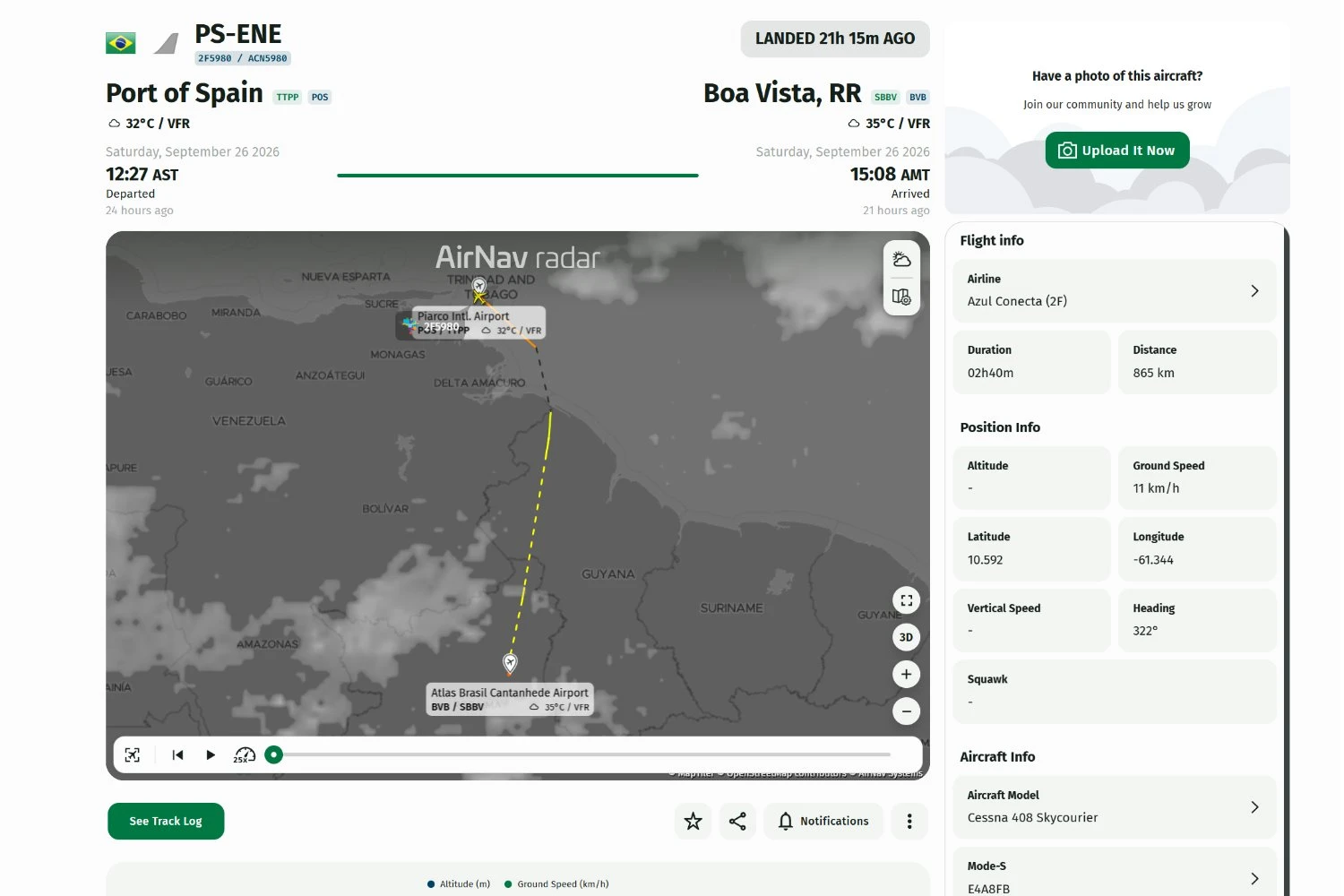The image size is (1344, 896).
Task: Click the Heading 322° card
Action: click(1197, 620)
